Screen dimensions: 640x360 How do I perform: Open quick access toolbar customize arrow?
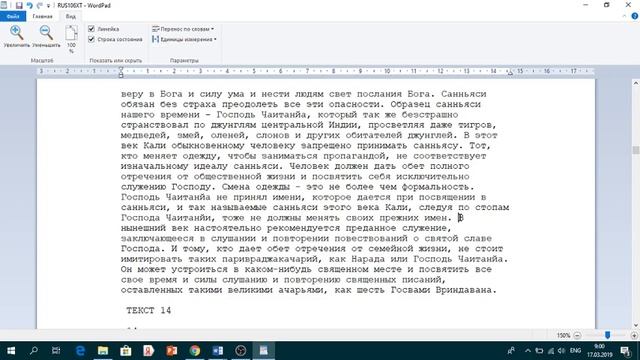click(x=48, y=6)
